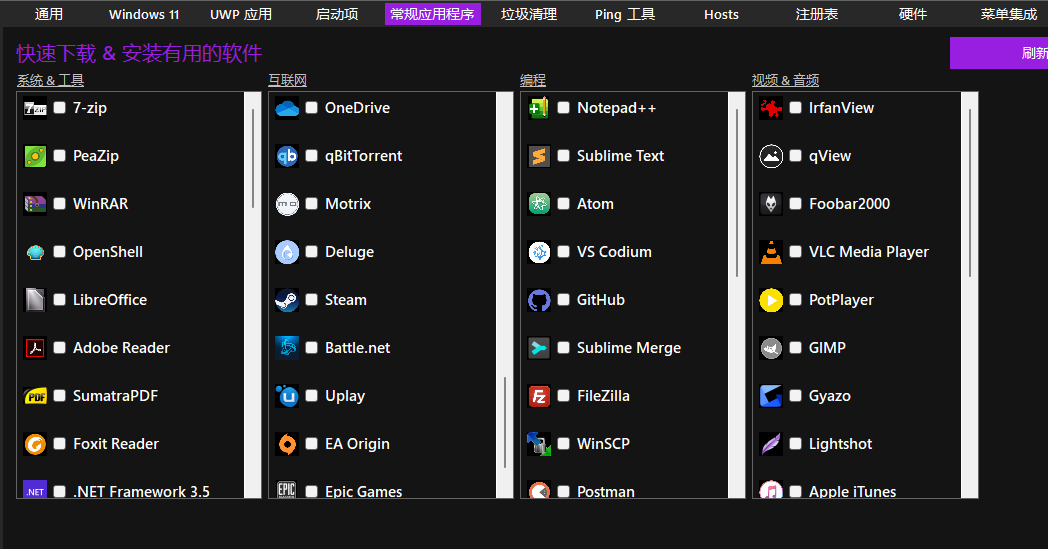Enable the Deluge checkbox

click(x=311, y=251)
